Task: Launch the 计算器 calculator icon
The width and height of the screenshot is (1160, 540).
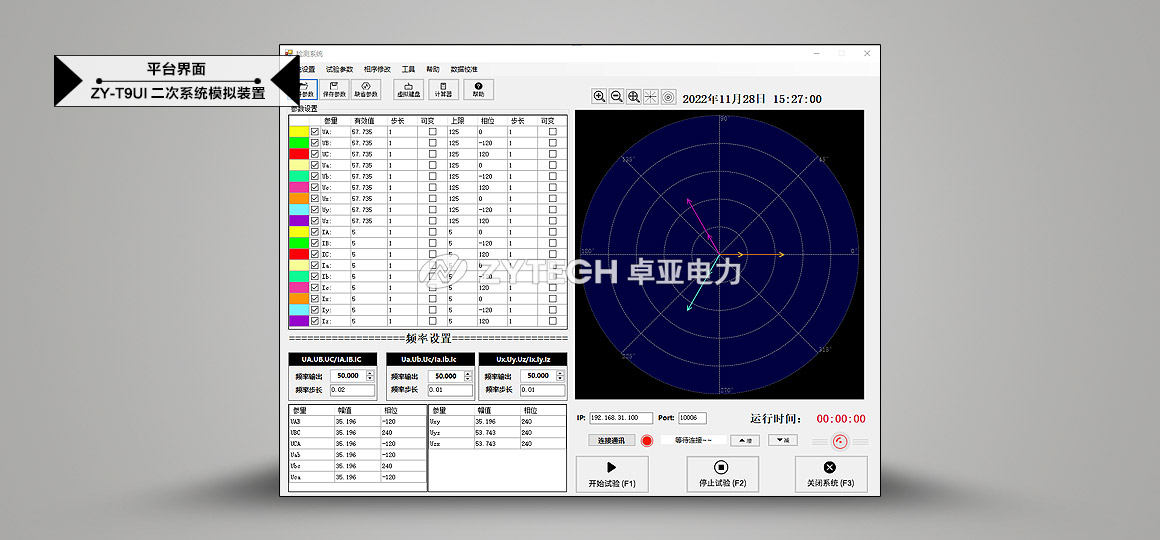Action: click(x=443, y=90)
